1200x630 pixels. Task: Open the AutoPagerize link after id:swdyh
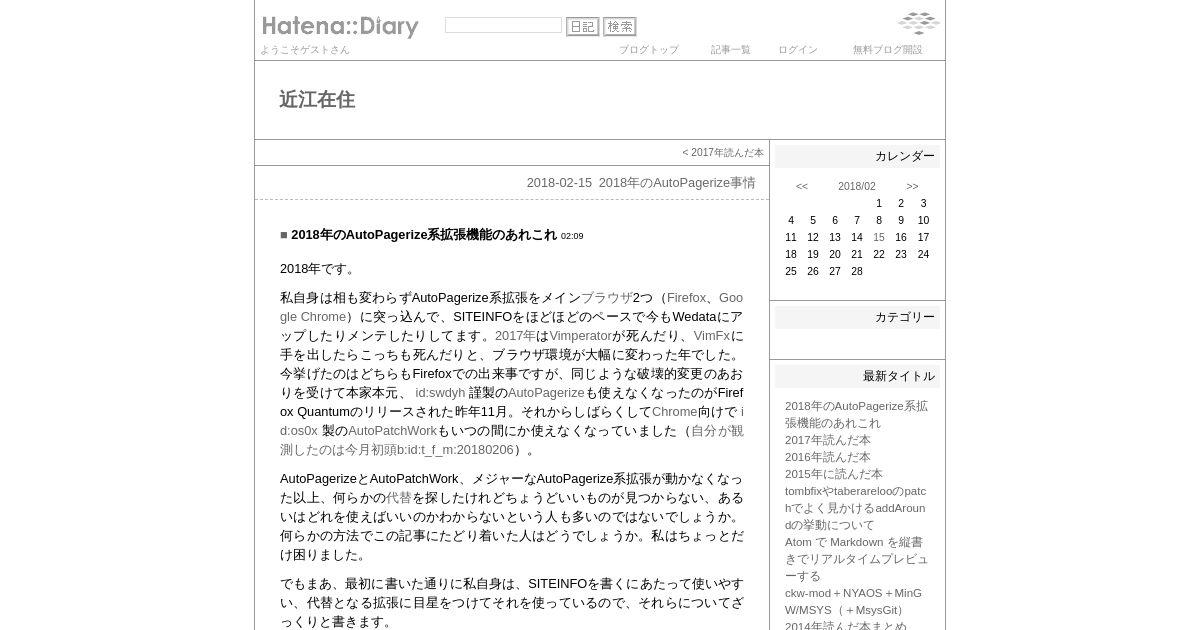(x=546, y=393)
